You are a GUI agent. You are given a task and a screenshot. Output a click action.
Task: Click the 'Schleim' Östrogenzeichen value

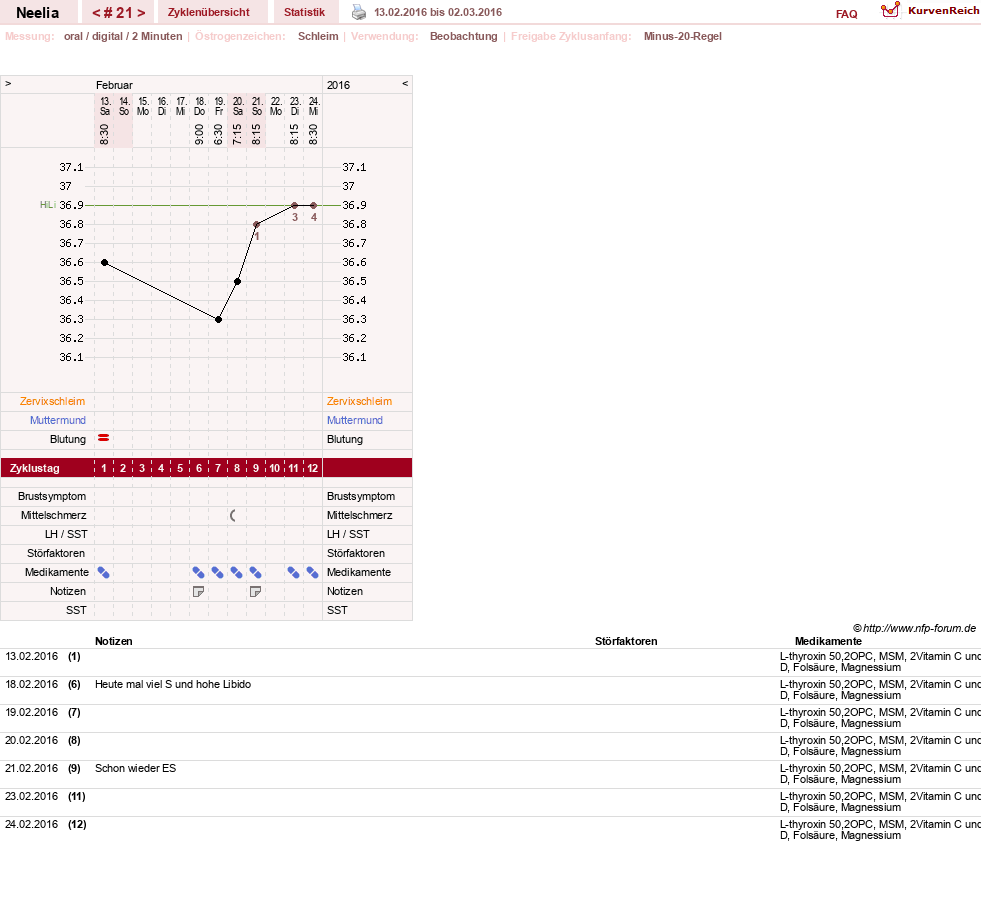click(318, 36)
